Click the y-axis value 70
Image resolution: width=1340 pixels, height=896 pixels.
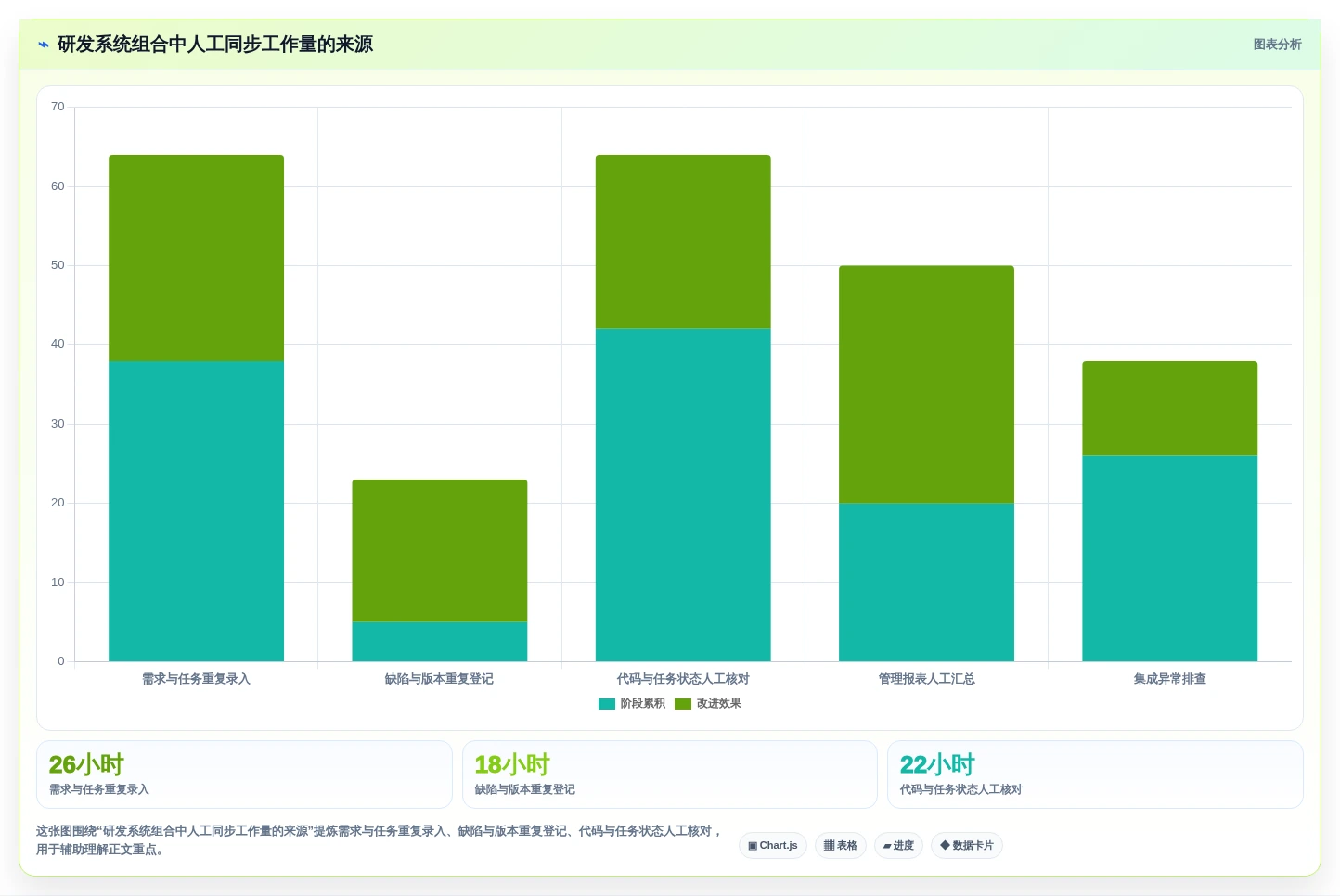(58, 108)
